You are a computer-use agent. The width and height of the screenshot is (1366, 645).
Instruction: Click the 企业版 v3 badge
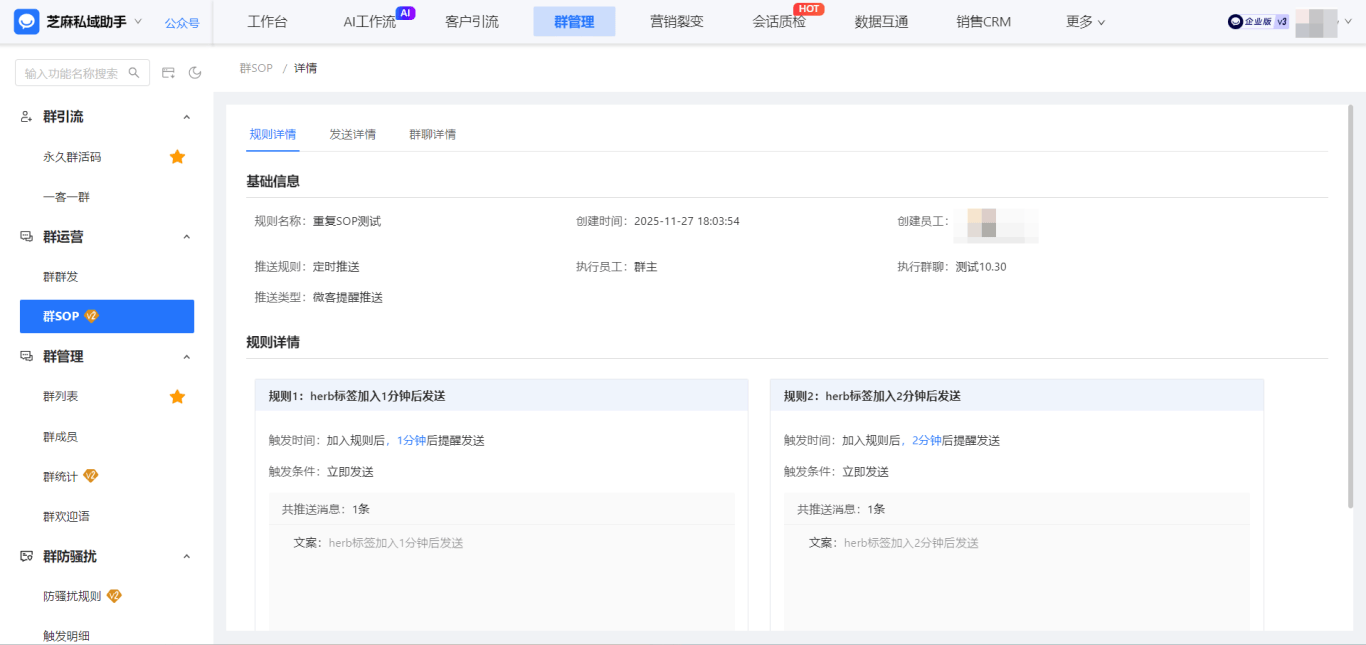pyautogui.click(x=1258, y=22)
